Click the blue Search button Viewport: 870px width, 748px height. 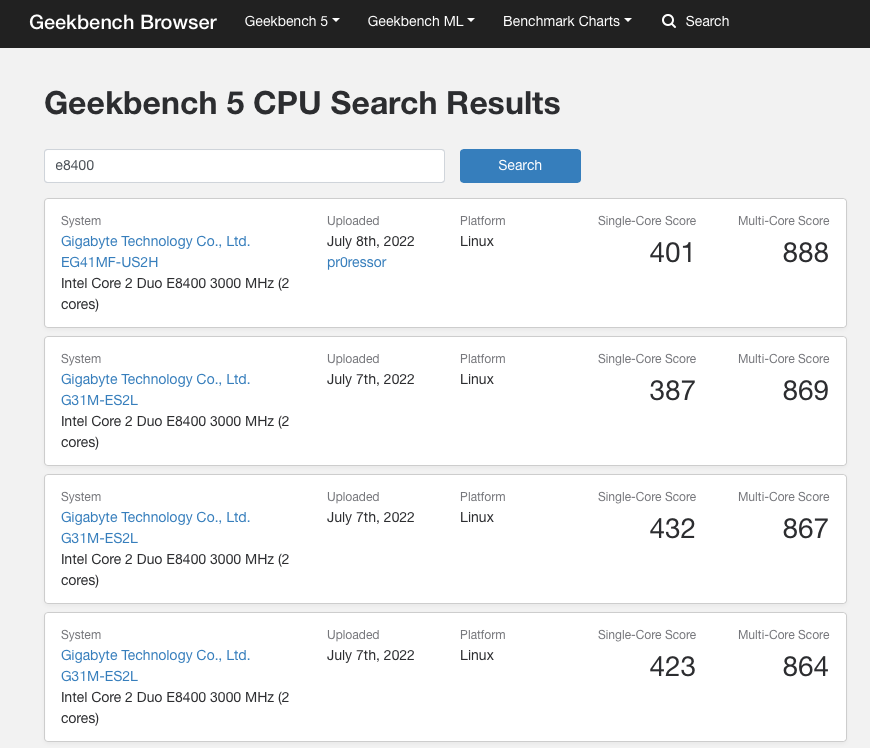click(x=520, y=165)
